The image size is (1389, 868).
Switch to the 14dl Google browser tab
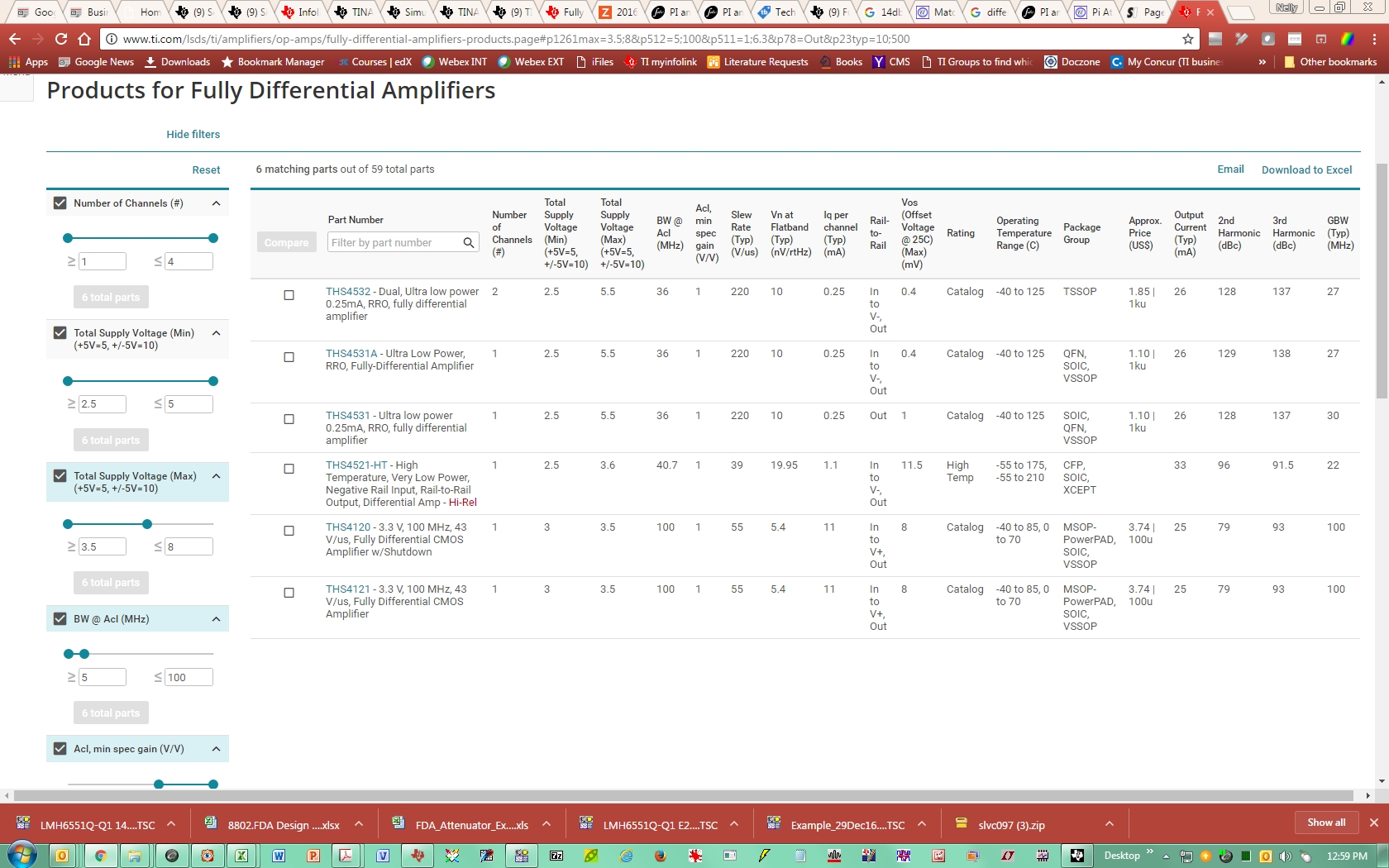pyautogui.click(x=884, y=12)
